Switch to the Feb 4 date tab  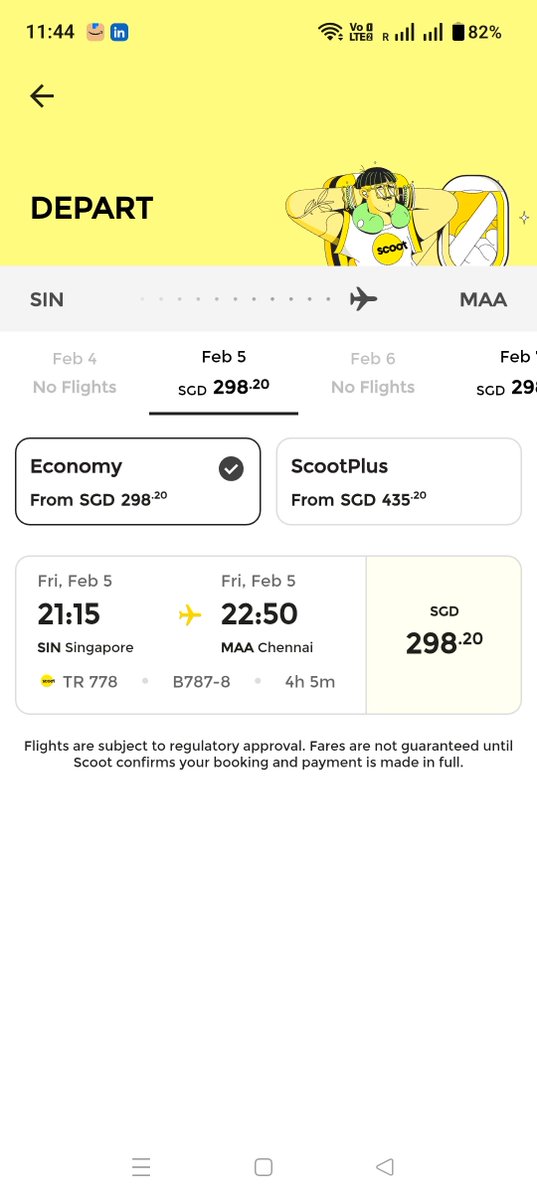coord(74,372)
